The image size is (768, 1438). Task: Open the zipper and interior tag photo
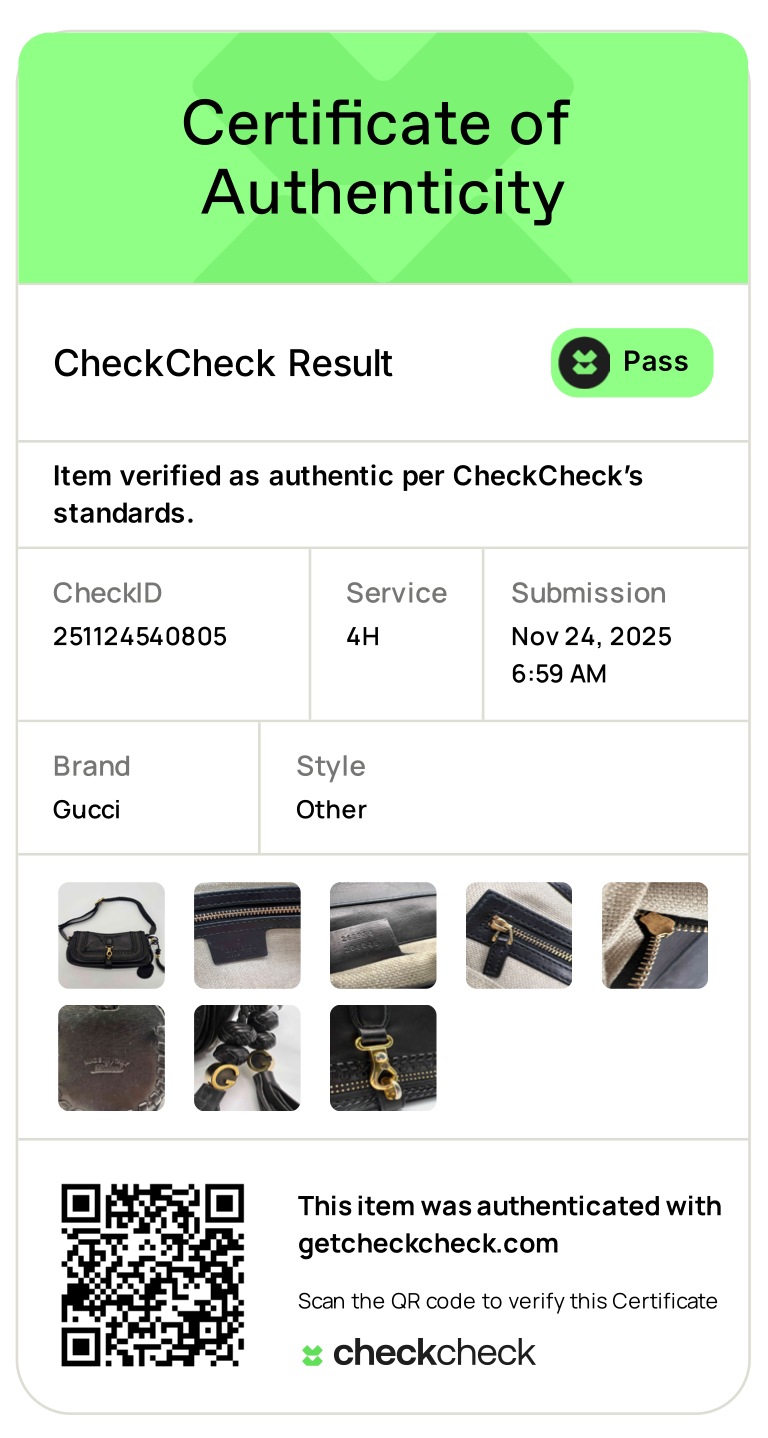point(247,935)
